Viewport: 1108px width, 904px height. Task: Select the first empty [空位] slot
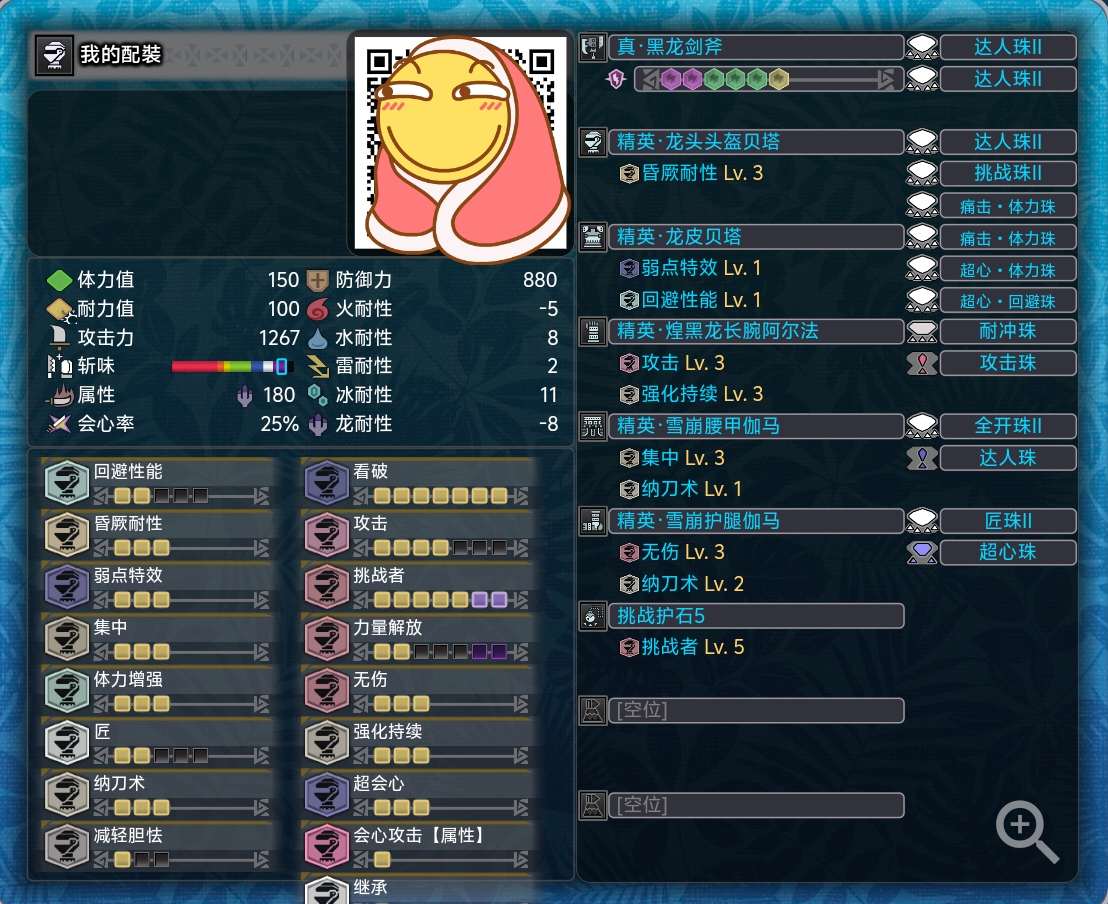[756, 710]
